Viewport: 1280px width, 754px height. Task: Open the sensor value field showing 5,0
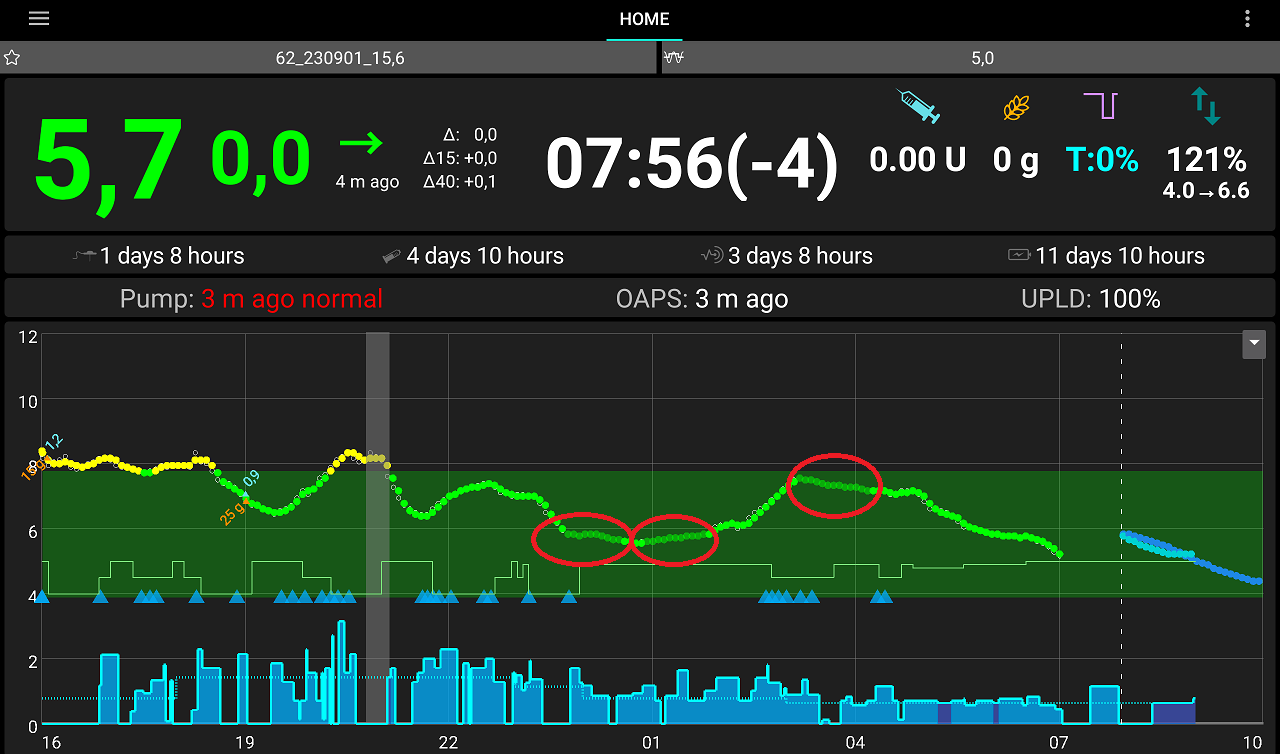pyautogui.click(x=982, y=57)
